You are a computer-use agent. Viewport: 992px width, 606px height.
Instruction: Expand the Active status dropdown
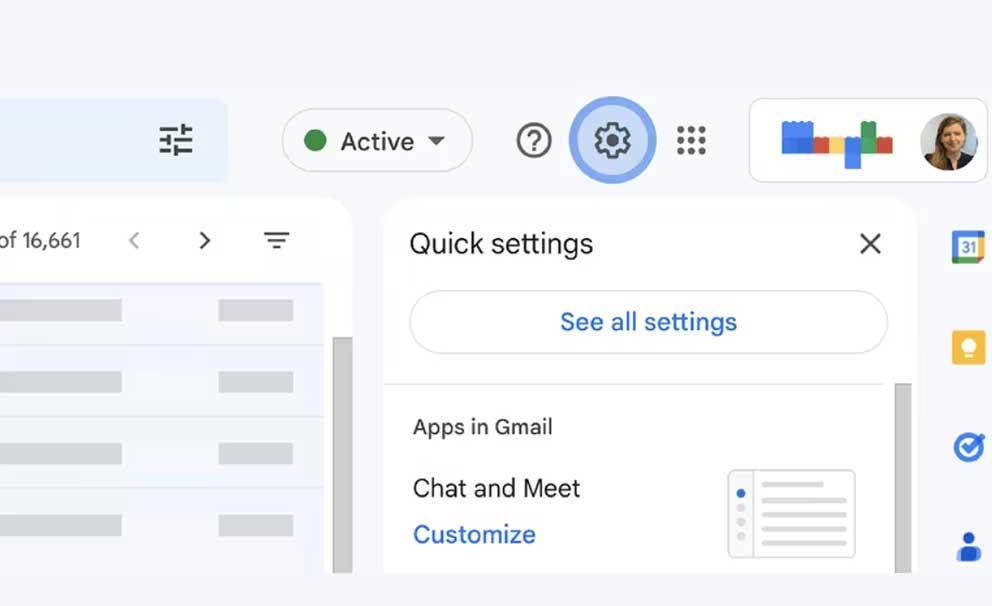(377, 140)
